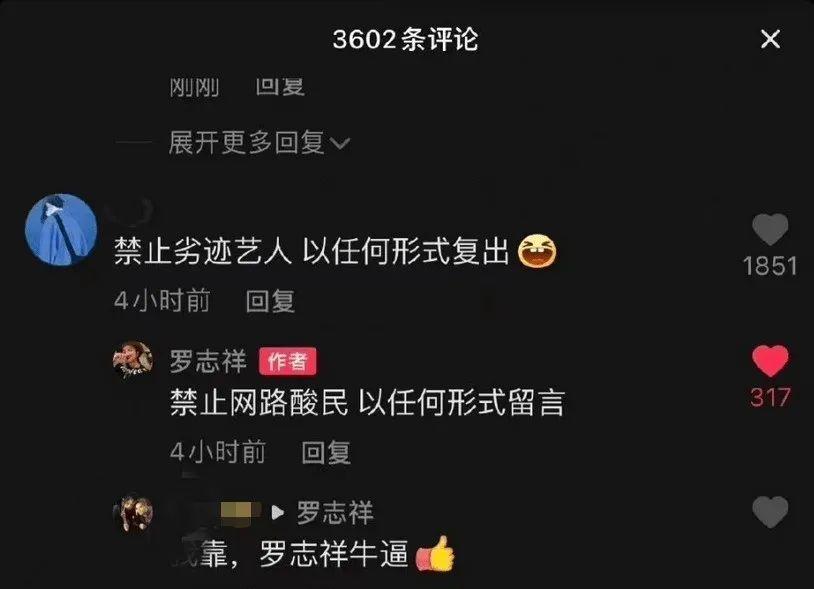Open the 罗志祥 author username link
814x589 pixels.
(x=208, y=361)
